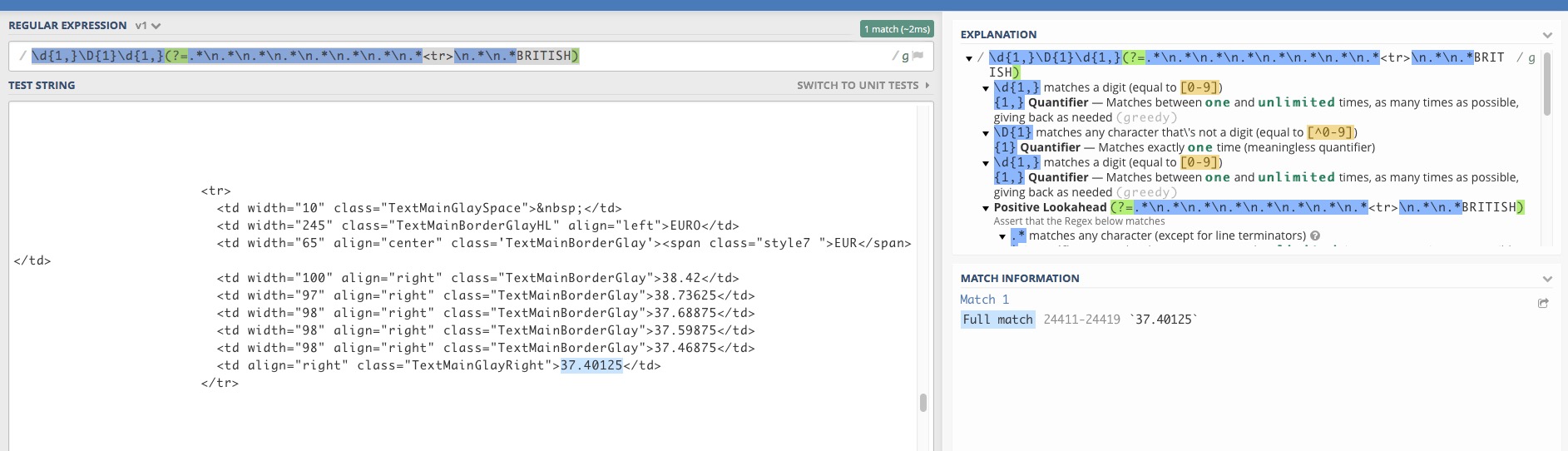Click the help question mark icon
Viewport: 1568px width, 451px height.
[x=1315, y=236]
